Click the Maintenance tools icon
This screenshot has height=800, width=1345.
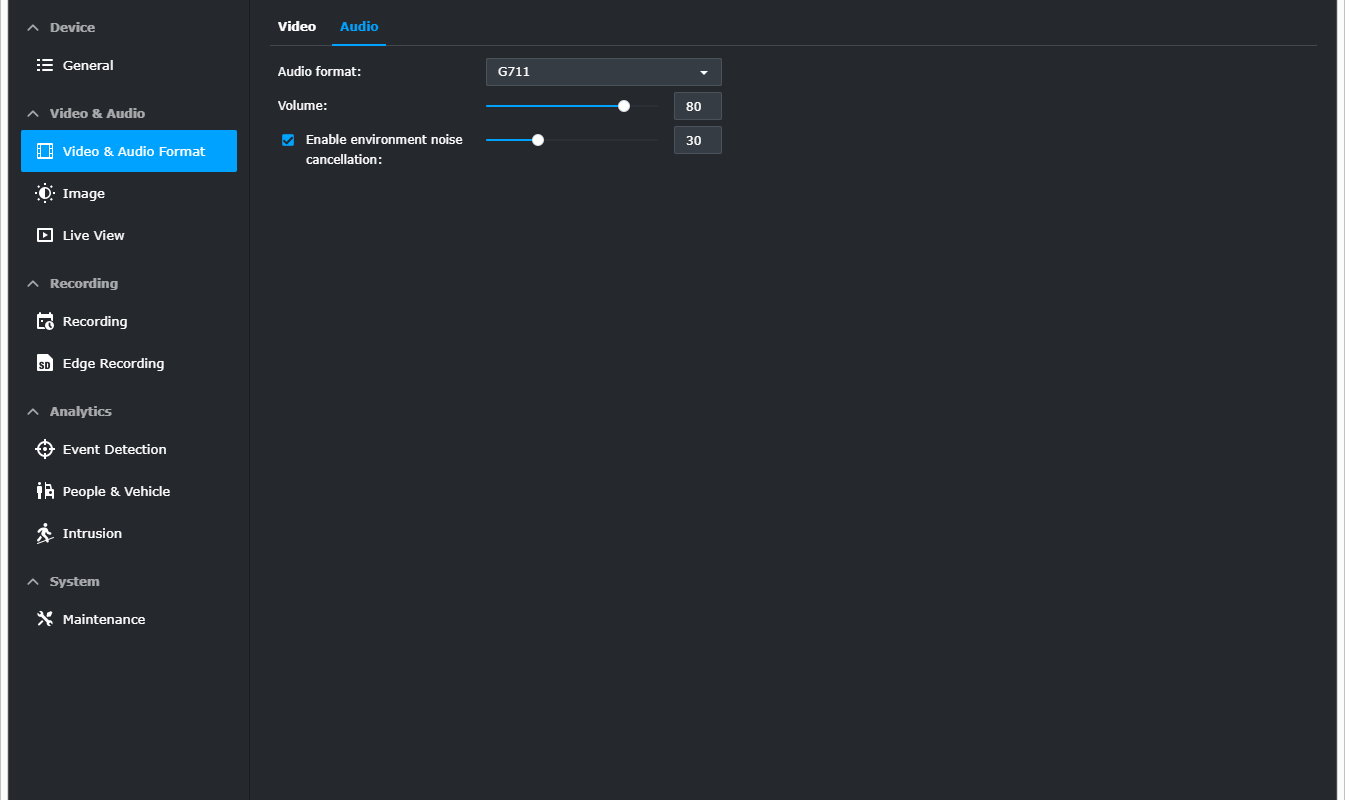[45, 619]
